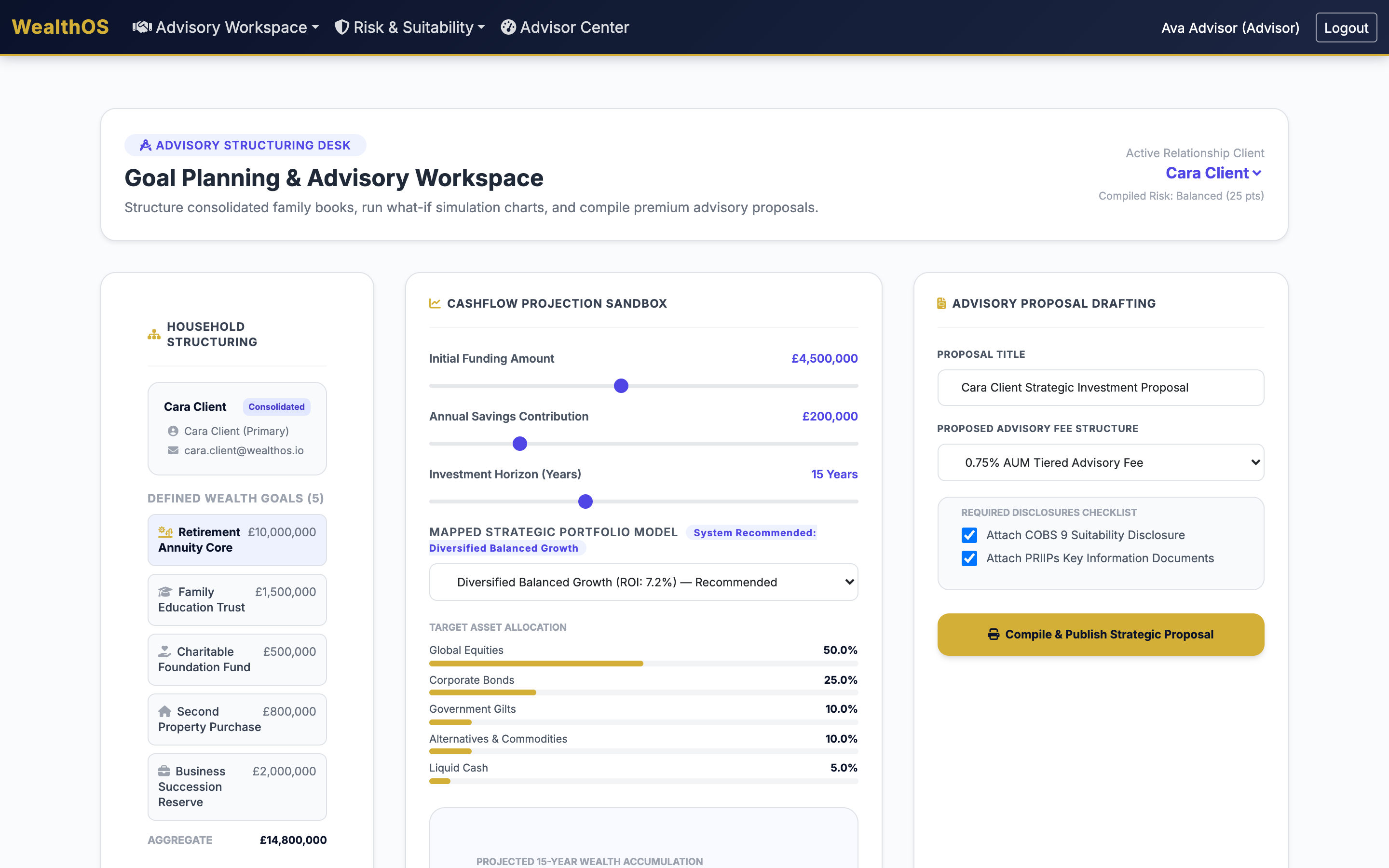Screen dimensions: 1389x868
Task: Select the Charitable Foundation Fund goal card
Action: point(237,659)
